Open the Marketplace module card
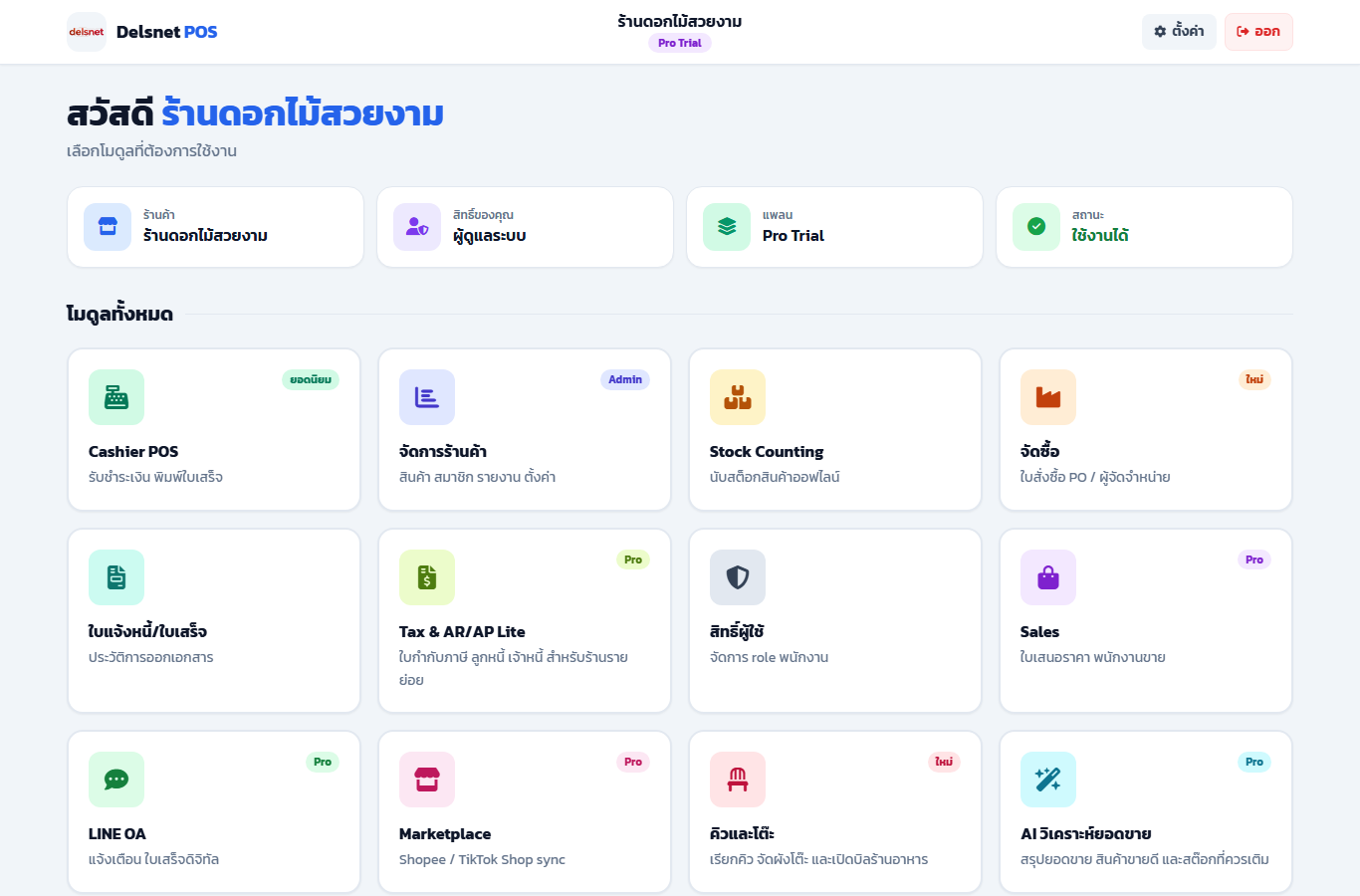Image resolution: width=1360 pixels, height=896 pixels. [525, 812]
